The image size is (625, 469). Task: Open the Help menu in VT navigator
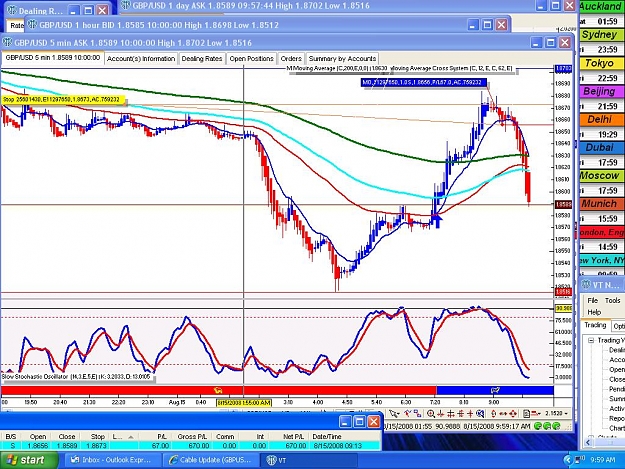click(594, 312)
